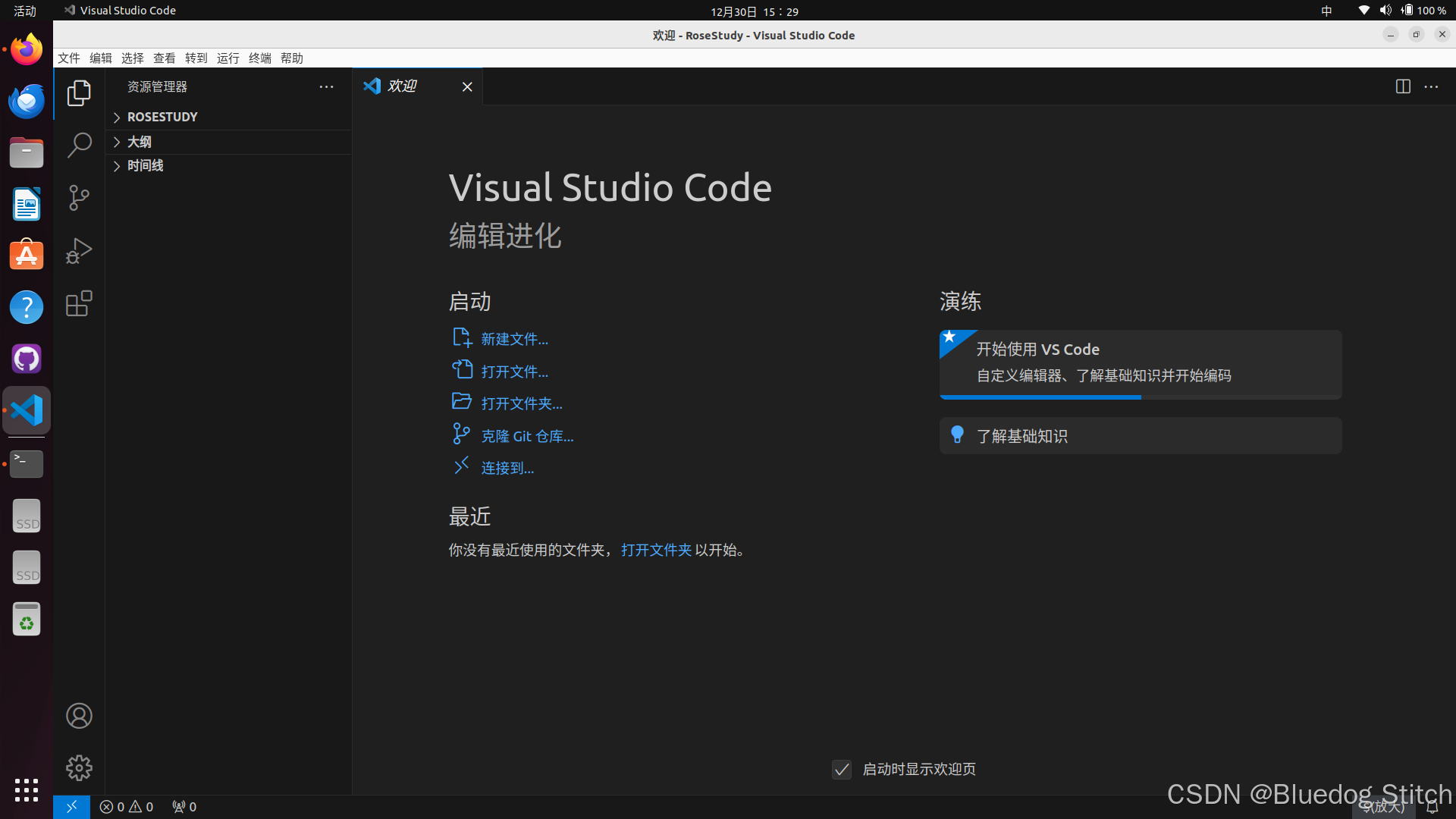The height and width of the screenshot is (819, 1456).
Task: Open the 文件 menu
Action: [x=69, y=58]
